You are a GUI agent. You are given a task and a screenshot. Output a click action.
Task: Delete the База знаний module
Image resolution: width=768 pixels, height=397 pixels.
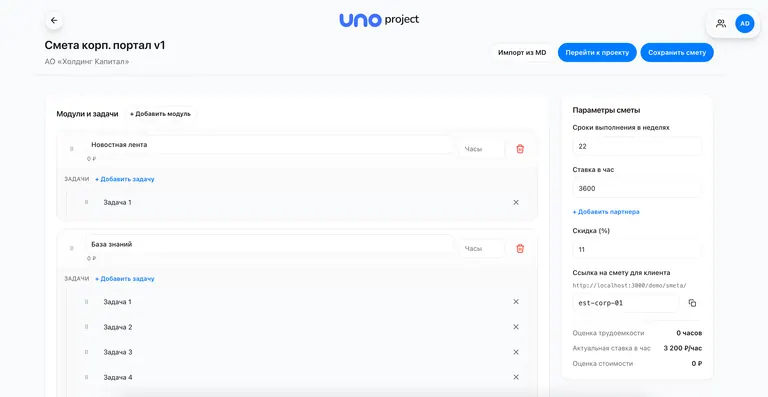pos(520,249)
